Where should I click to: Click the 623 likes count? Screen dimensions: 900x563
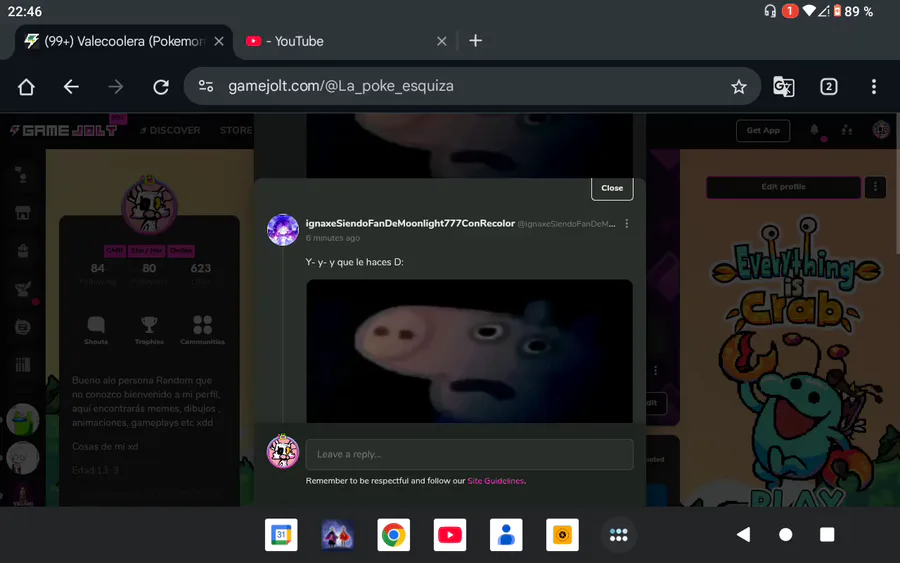[201, 274]
